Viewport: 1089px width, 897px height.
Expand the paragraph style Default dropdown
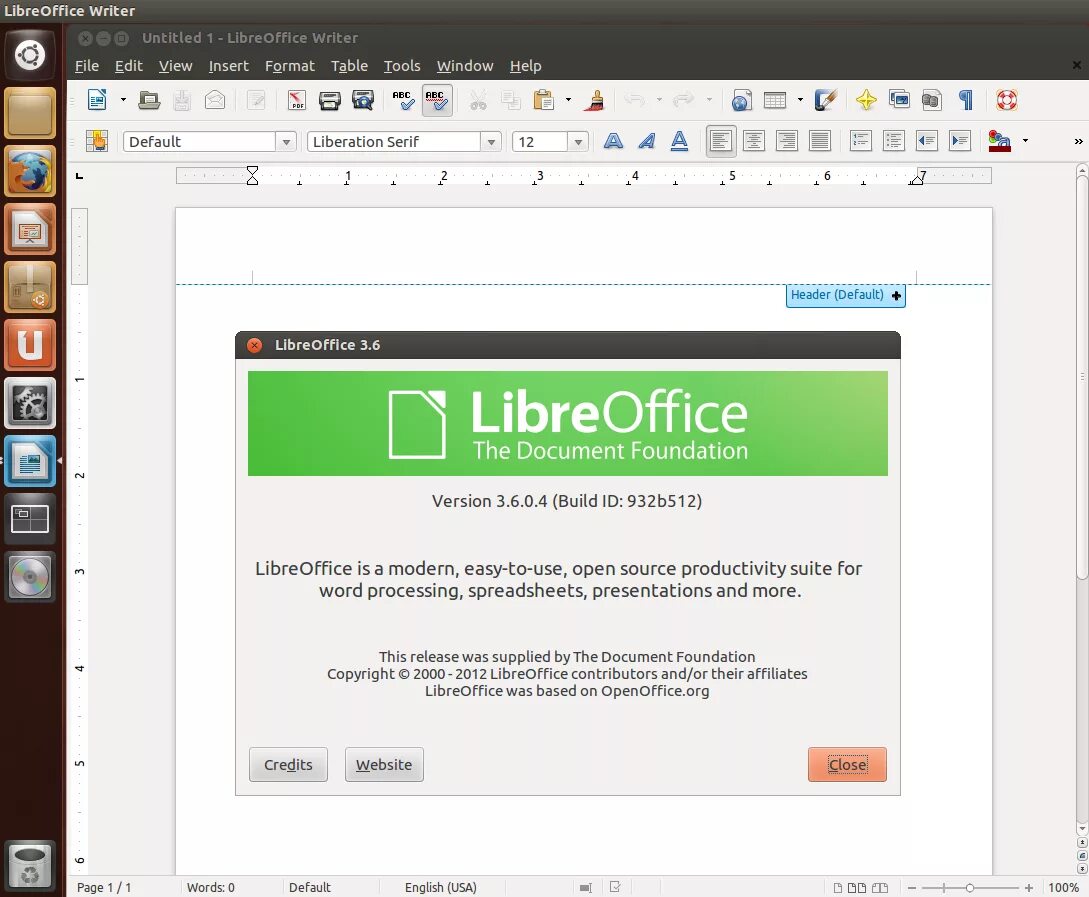(x=285, y=142)
